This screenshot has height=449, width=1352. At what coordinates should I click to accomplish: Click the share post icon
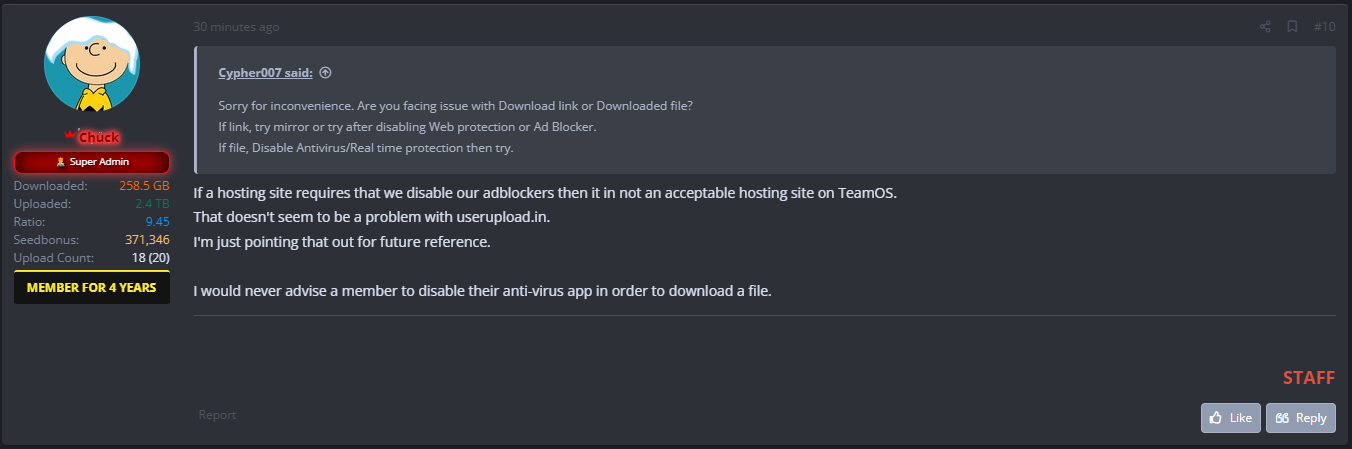click(x=1266, y=27)
